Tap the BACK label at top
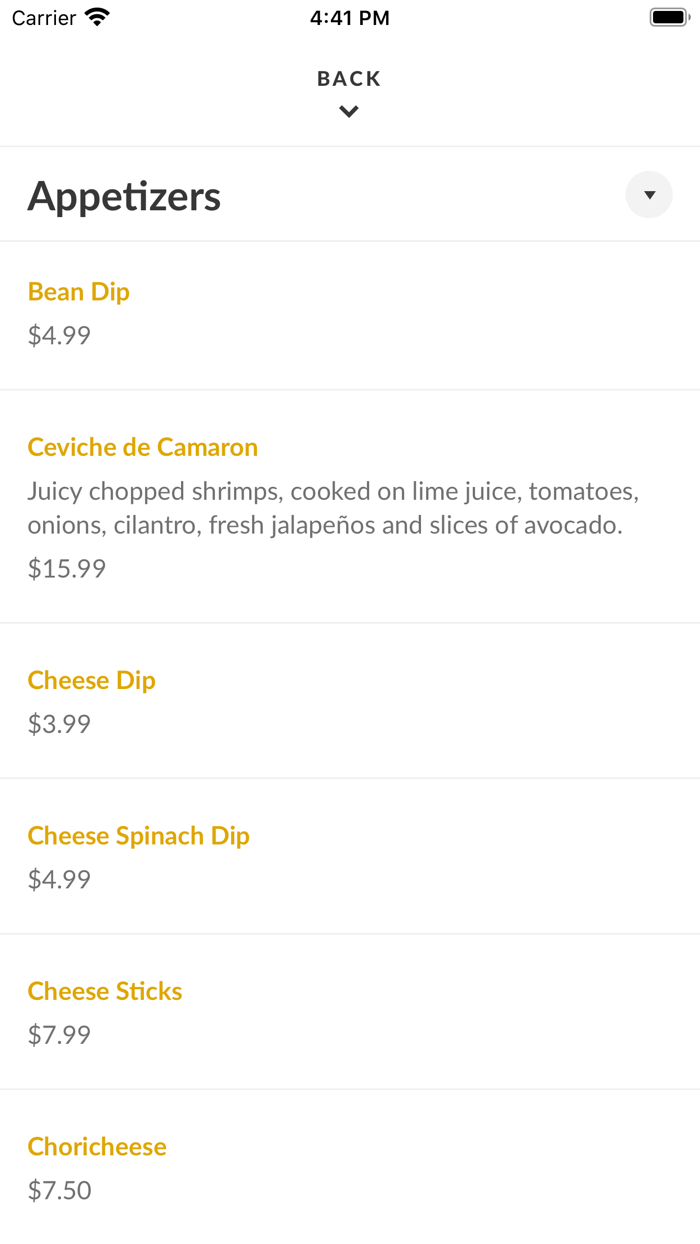This screenshot has width=700, height=1244. point(349,79)
